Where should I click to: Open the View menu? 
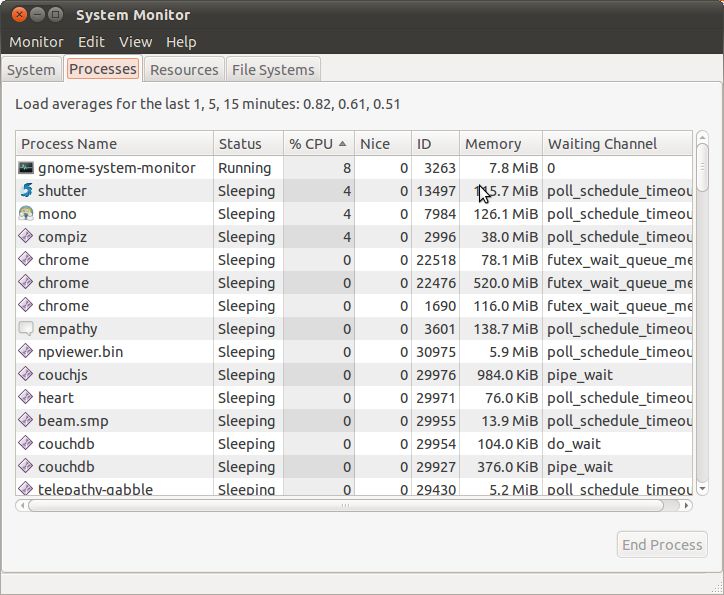pos(135,42)
